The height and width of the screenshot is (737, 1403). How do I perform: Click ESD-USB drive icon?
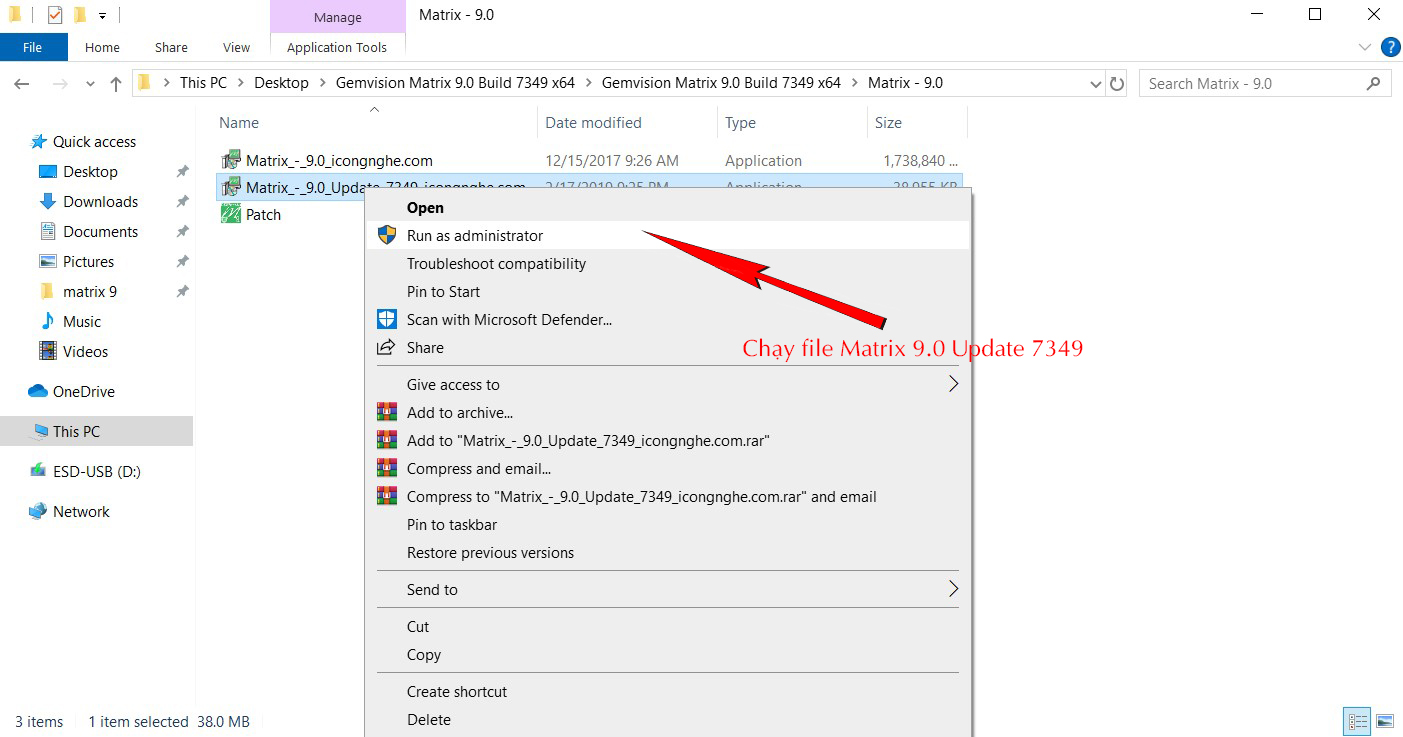pos(38,470)
